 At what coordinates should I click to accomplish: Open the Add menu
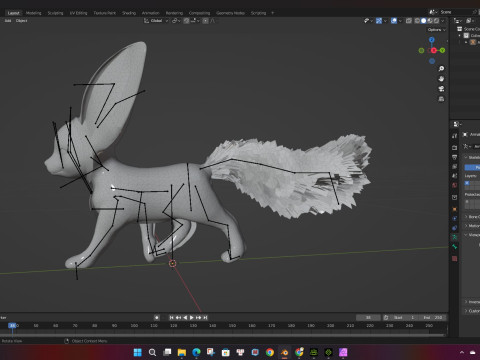click(8, 21)
